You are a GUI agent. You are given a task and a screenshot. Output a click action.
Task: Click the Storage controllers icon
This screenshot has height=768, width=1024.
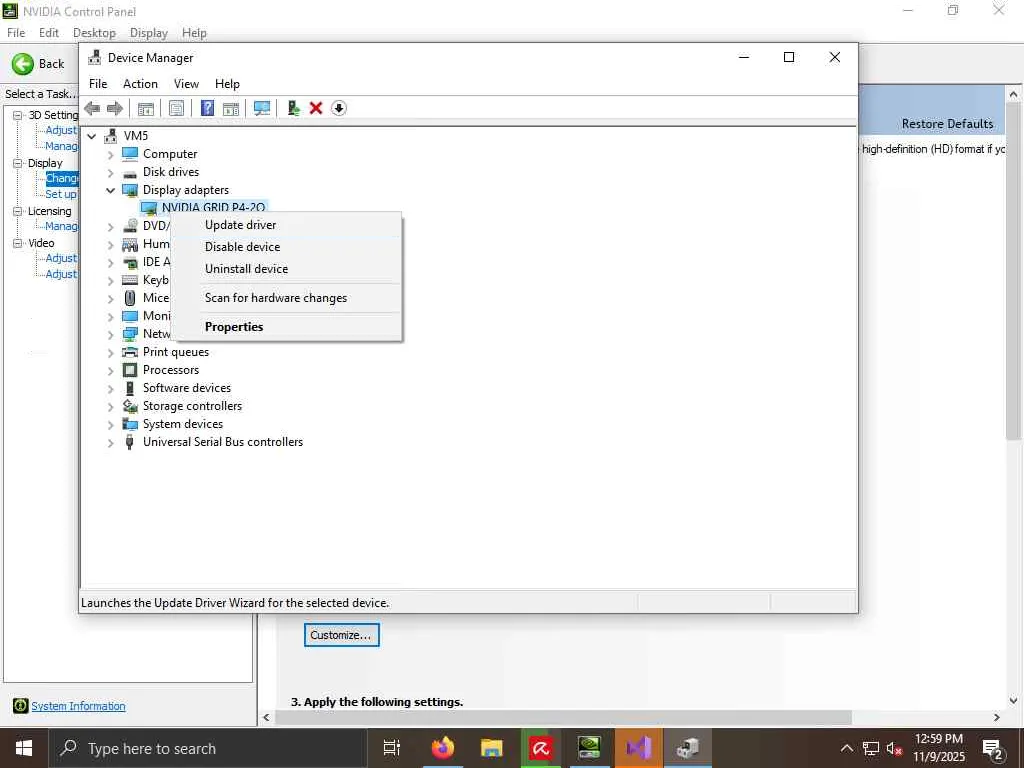click(x=130, y=406)
